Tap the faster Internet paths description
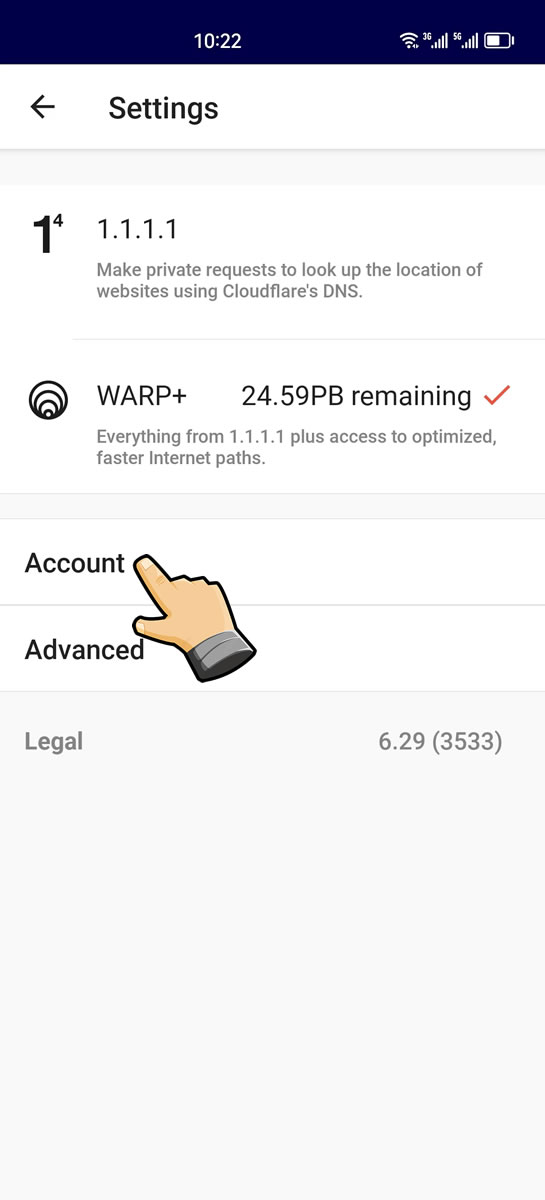 coord(297,448)
